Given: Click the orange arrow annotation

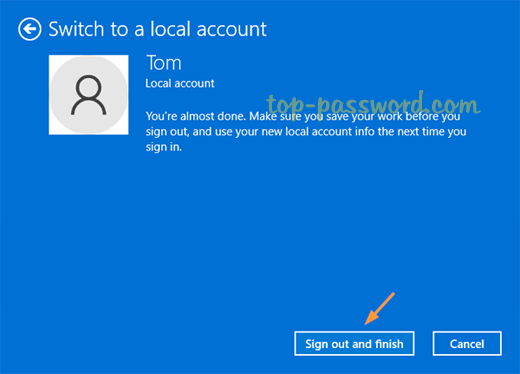Looking at the screenshot, I should point(380,308).
